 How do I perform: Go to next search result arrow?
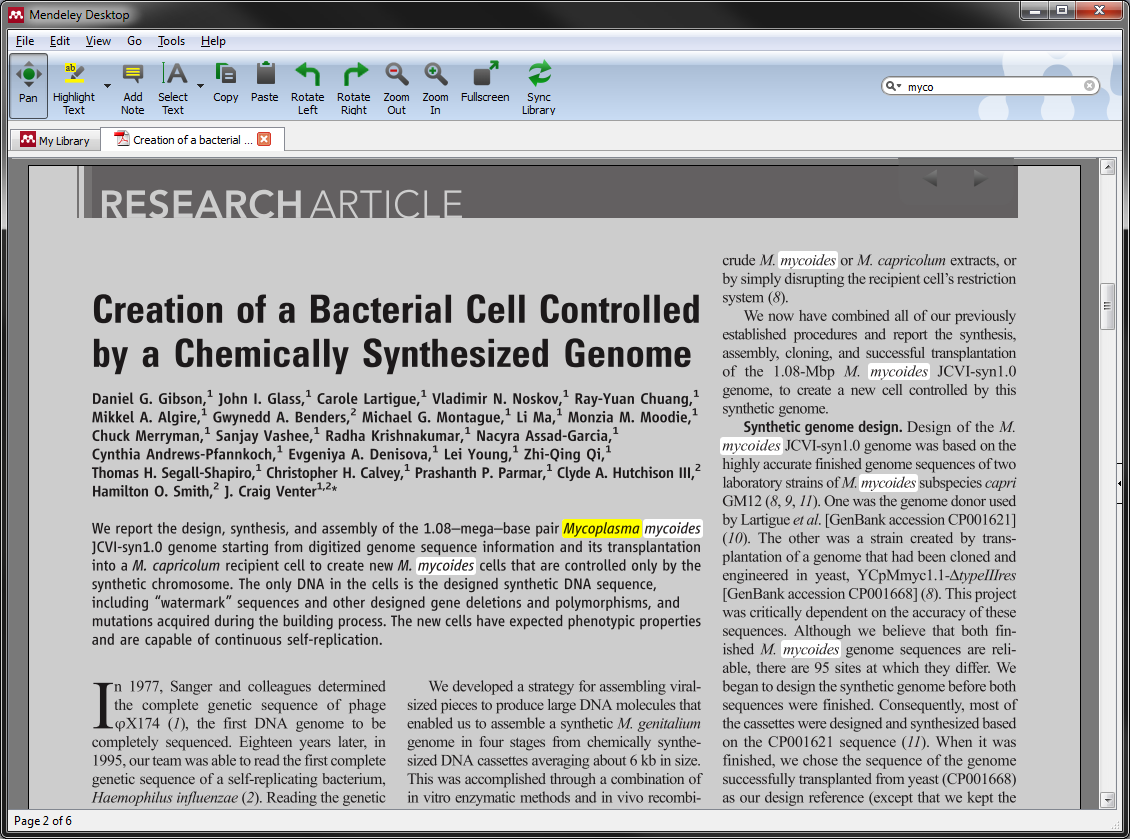point(979,178)
